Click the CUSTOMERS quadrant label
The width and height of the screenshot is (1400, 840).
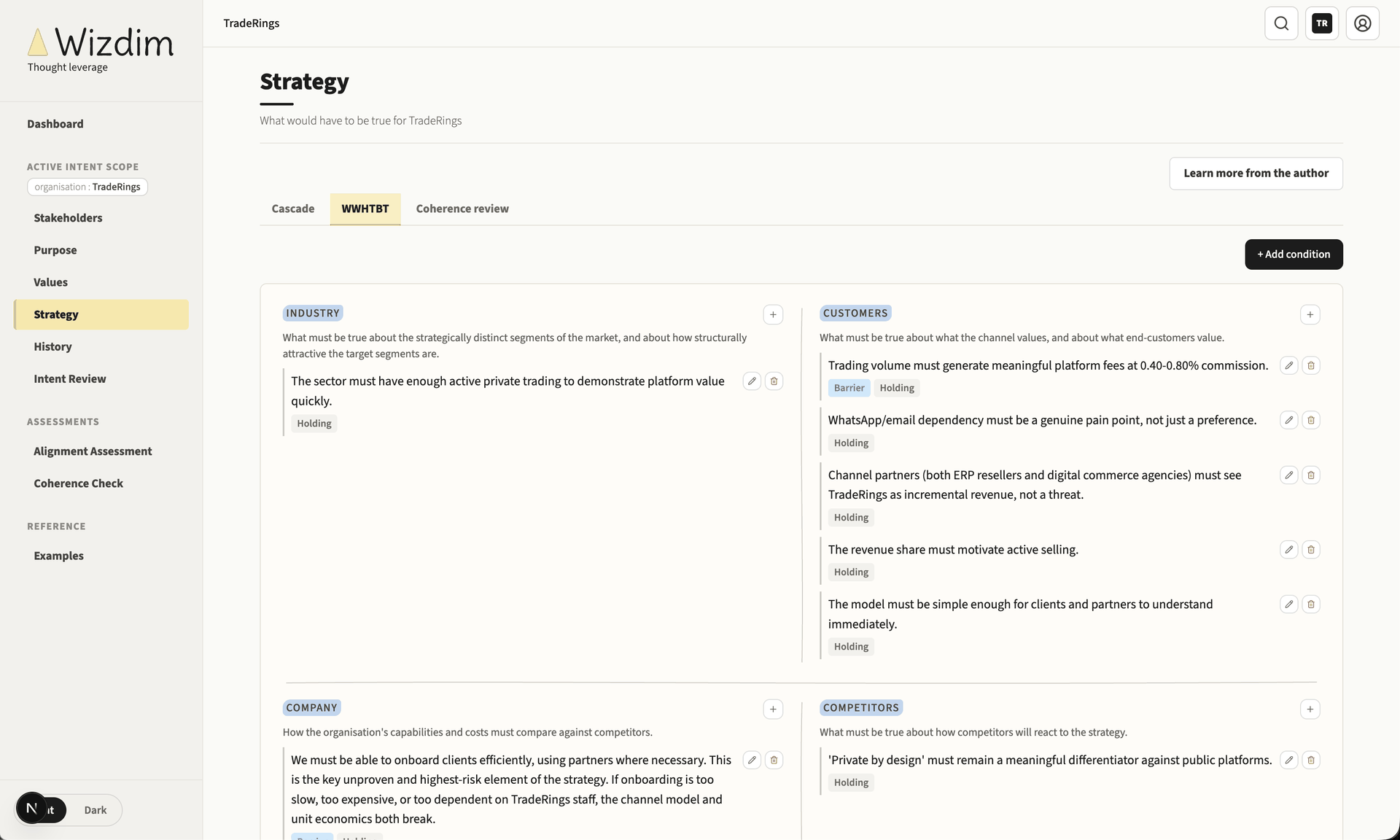pyautogui.click(x=855, y=314)
